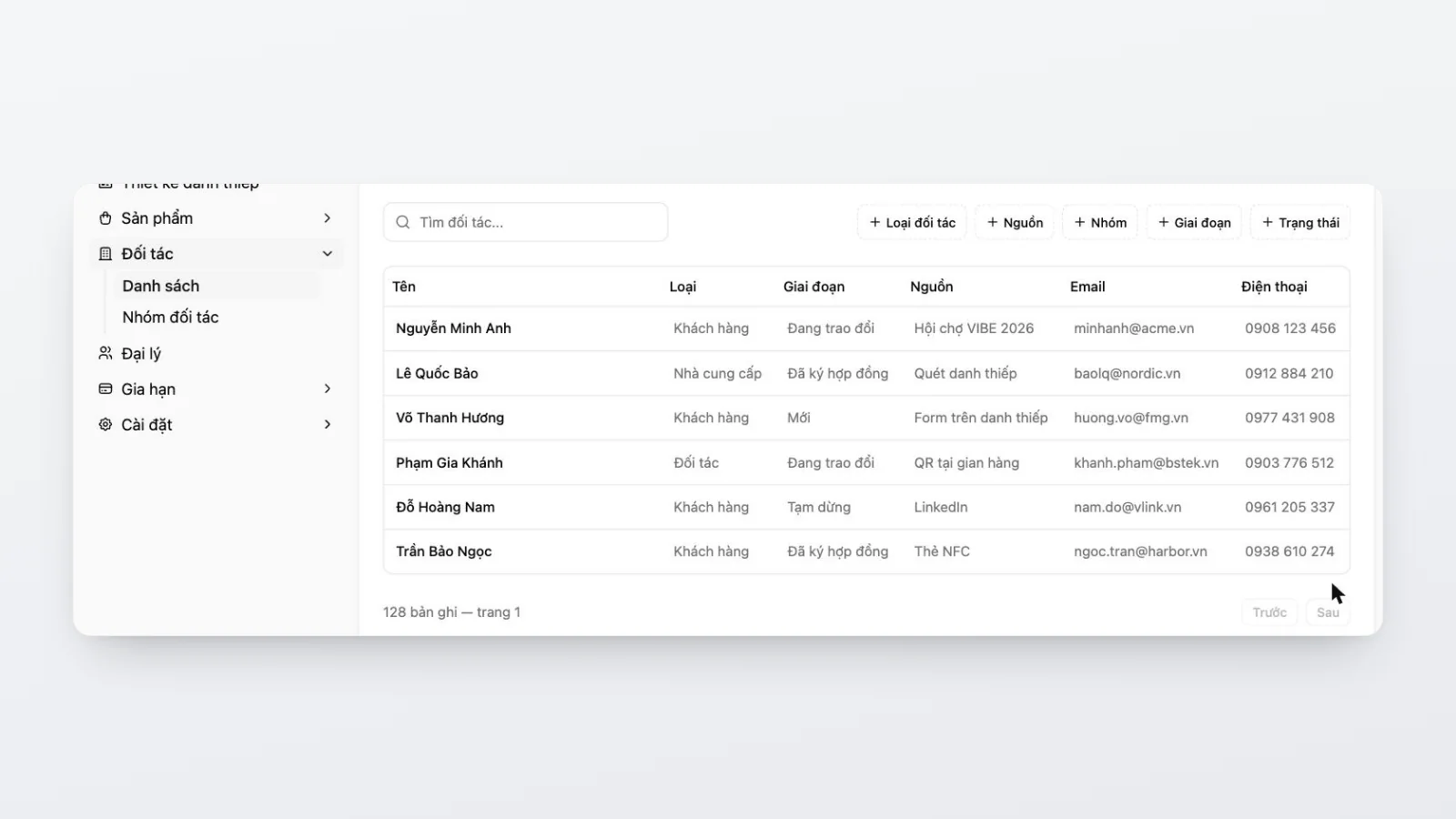
Task: Click the Gia hạn card icon
Action: [106, 389]
